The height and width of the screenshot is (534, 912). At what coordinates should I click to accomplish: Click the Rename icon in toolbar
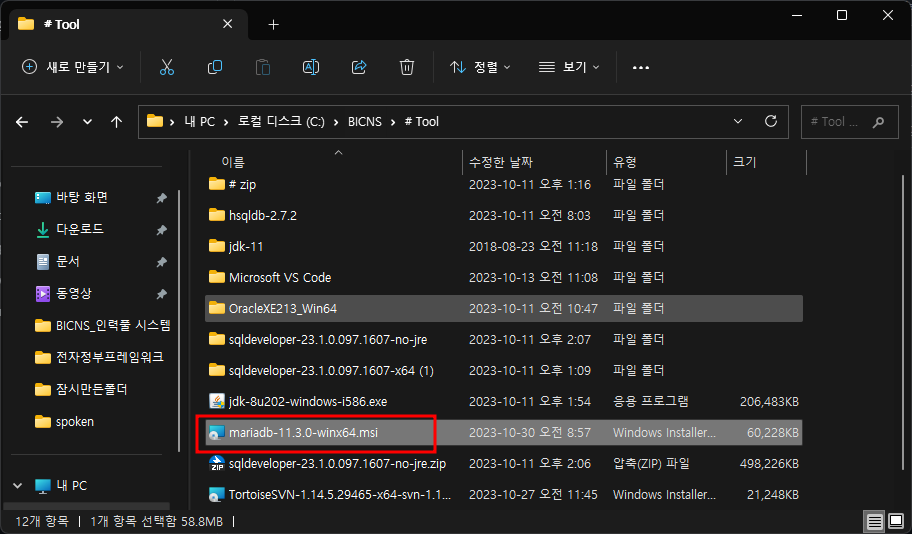(x=311, y=67)
